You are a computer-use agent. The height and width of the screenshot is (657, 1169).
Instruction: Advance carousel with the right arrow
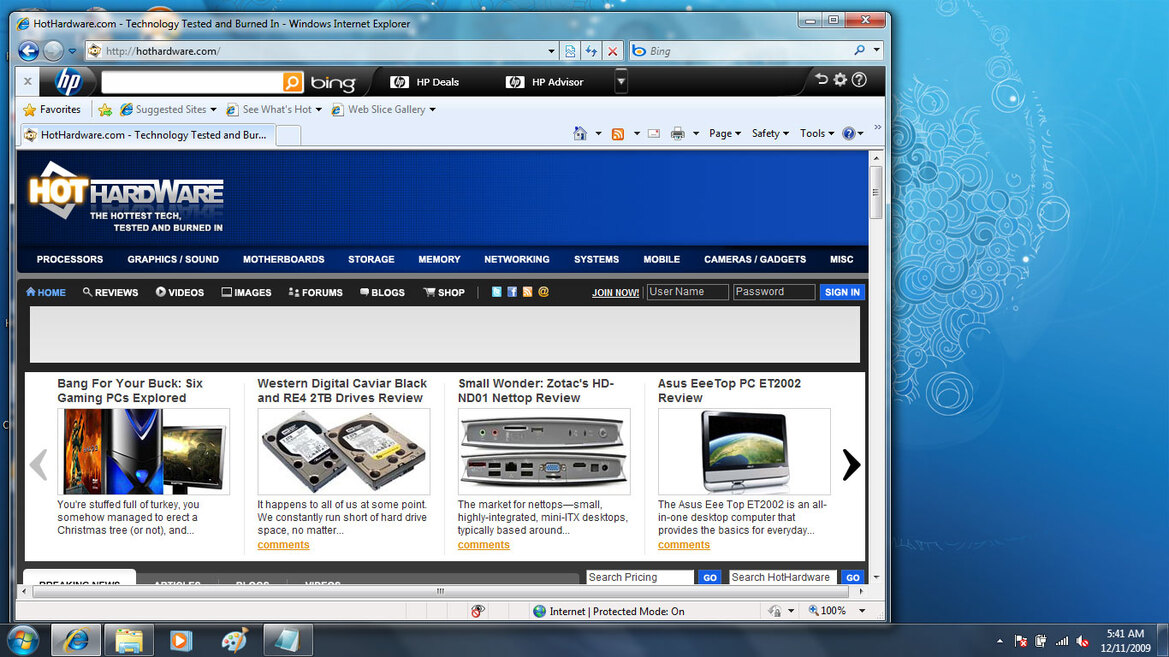coord(851,465)
